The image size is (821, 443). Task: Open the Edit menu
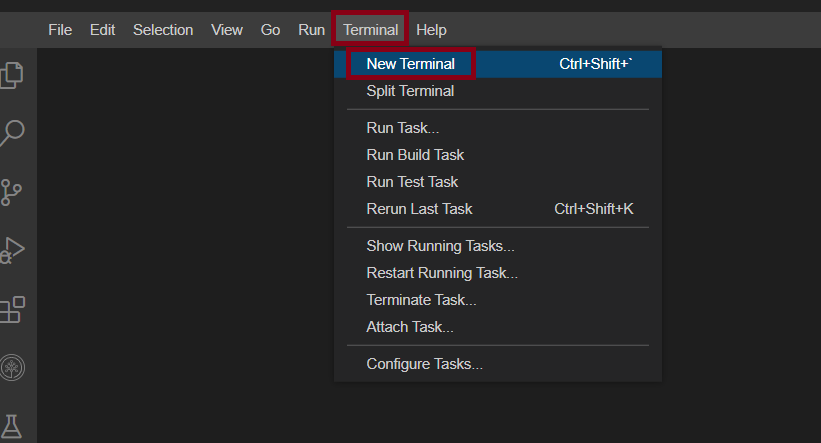coord(102,30)
